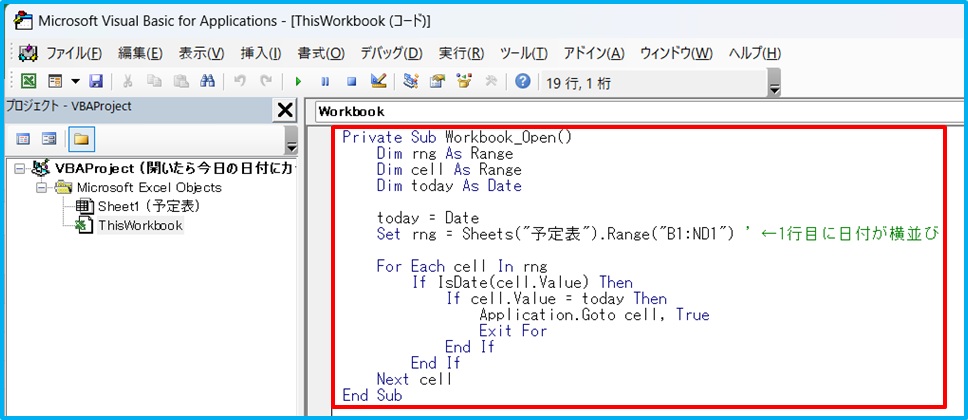Toggle Design Mode icon

[x=378, y=82]
